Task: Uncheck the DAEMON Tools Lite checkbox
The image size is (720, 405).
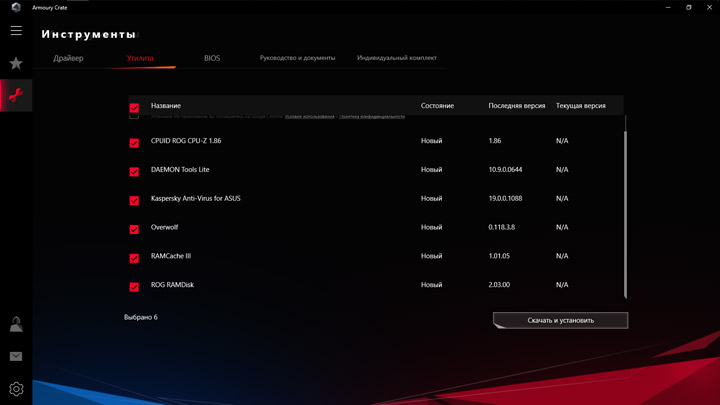Action: 134,172
